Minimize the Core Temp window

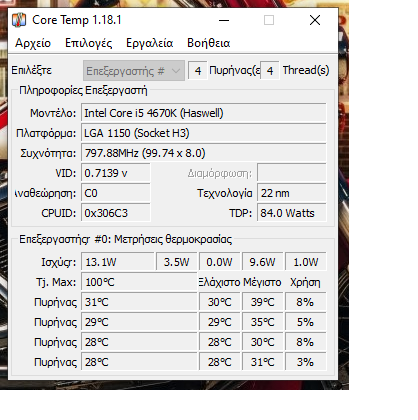coord(224,20)
